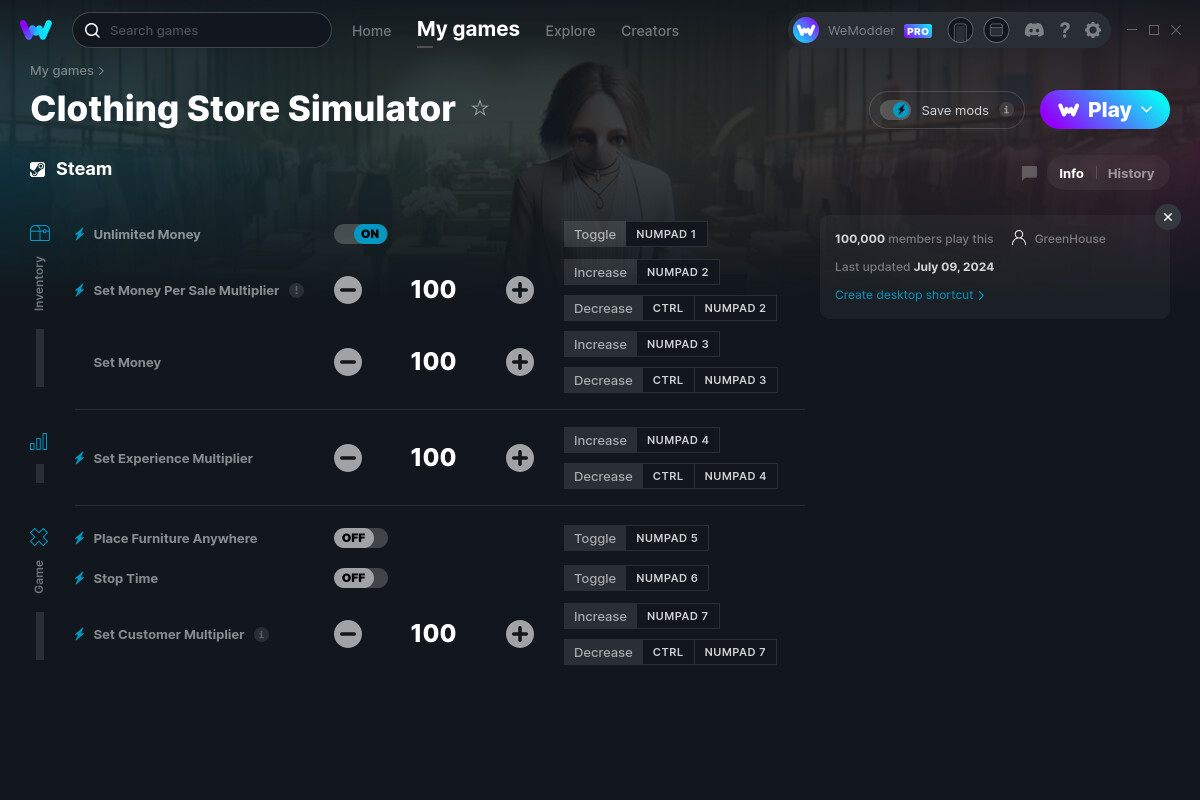Screen dimensions: 1200x800
Task: Open the chat bubble icon near Info
Action: pos(1028,172)
